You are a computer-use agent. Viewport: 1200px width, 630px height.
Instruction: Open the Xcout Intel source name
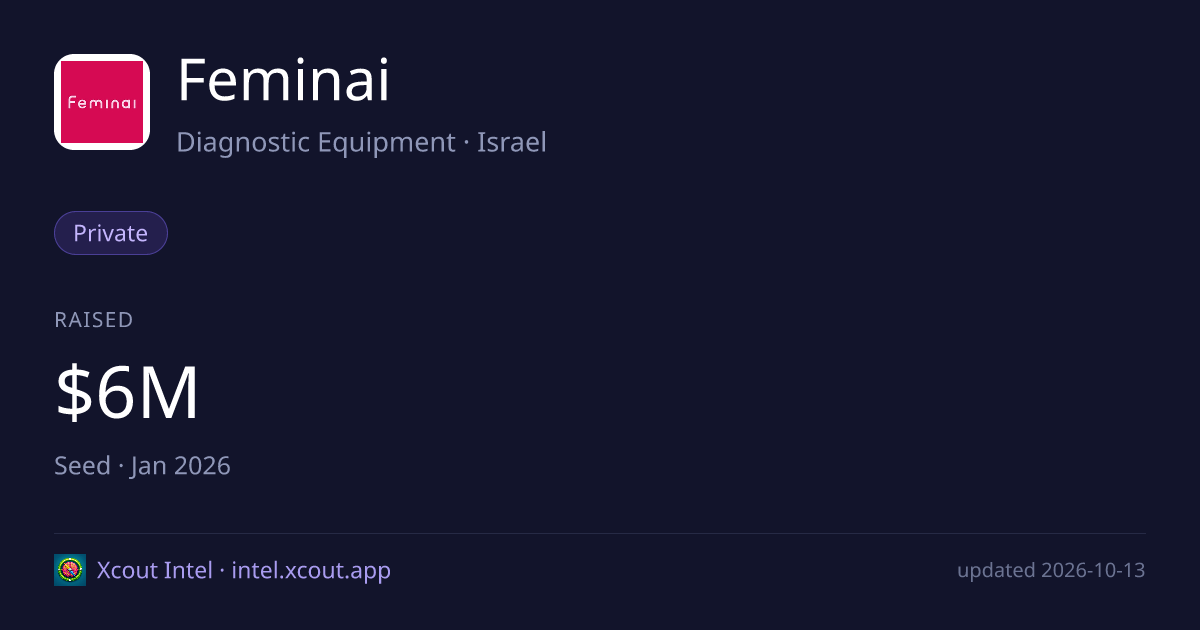(154, 570)
